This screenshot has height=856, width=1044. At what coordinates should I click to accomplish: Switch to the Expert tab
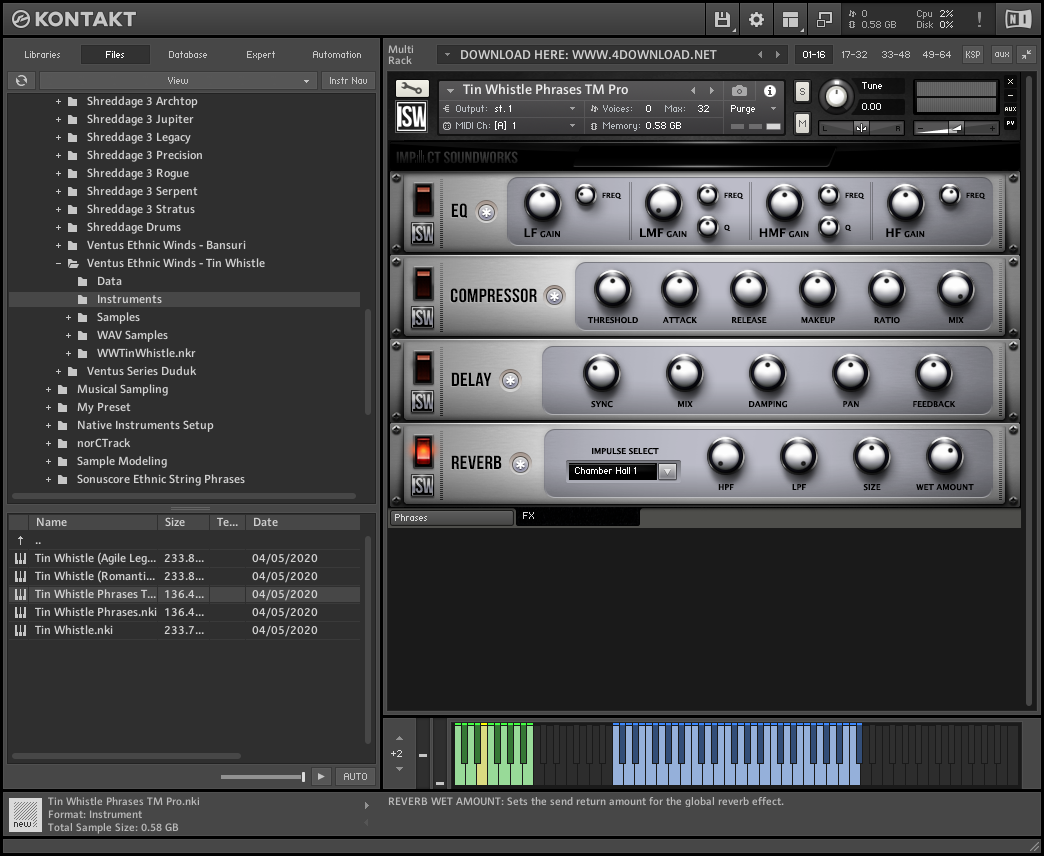260,55
